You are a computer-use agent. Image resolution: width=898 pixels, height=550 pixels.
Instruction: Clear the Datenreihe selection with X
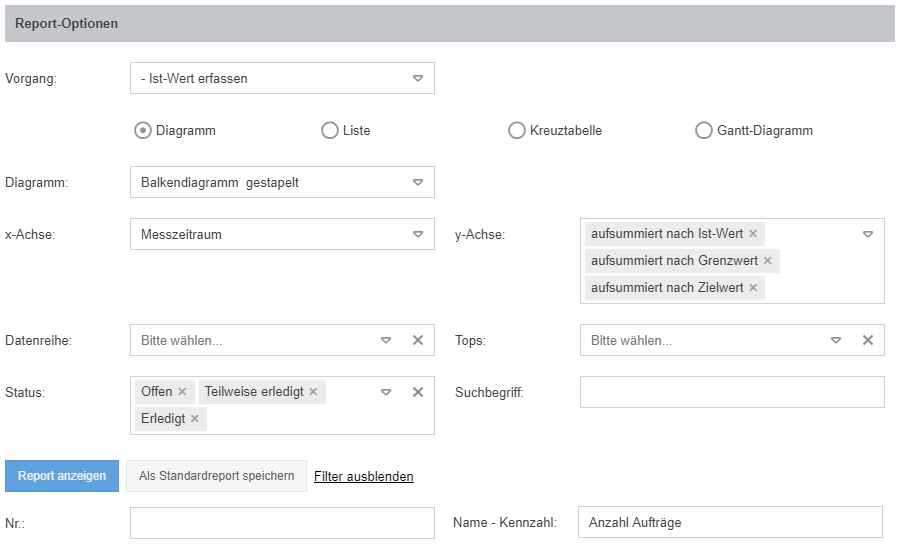[x=418, y=340]
